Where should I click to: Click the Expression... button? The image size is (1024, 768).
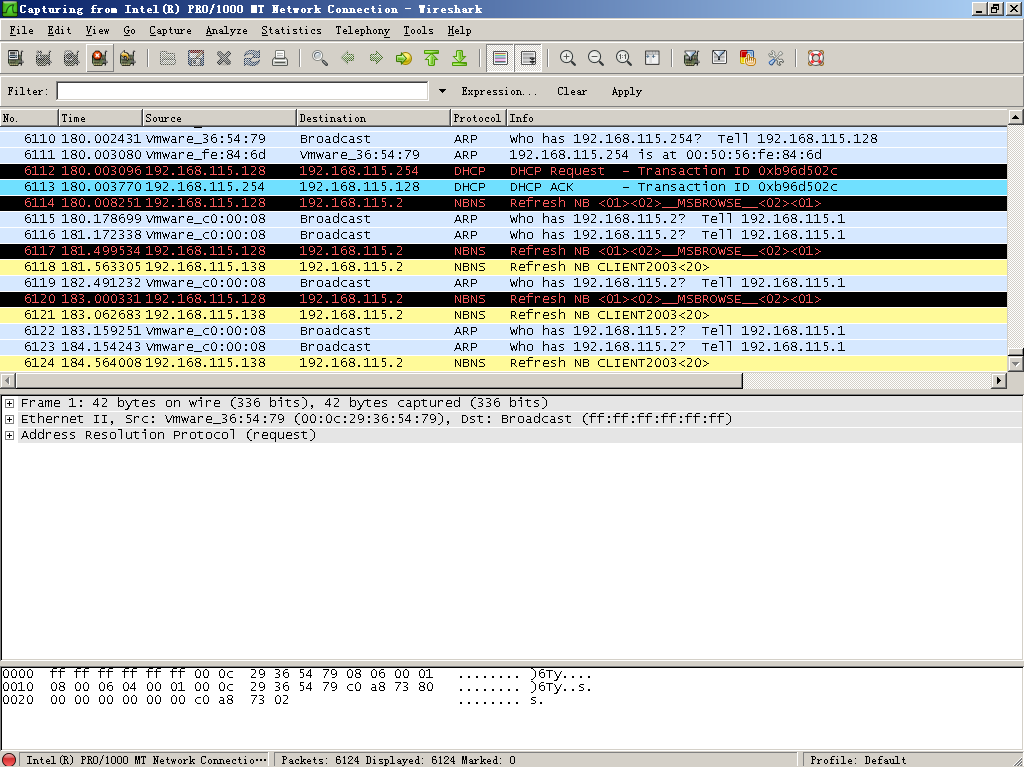click(x=499, y=91)
